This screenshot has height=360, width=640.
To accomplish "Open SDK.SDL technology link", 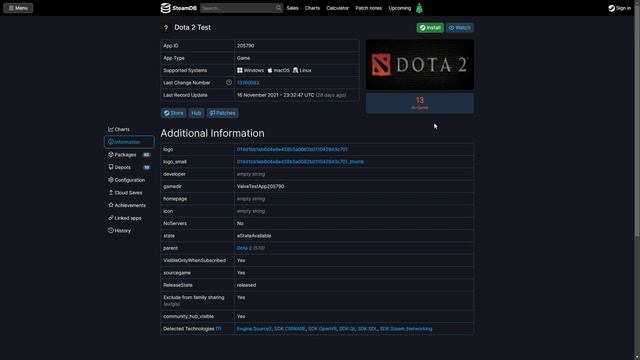I will tap(367, 329).
